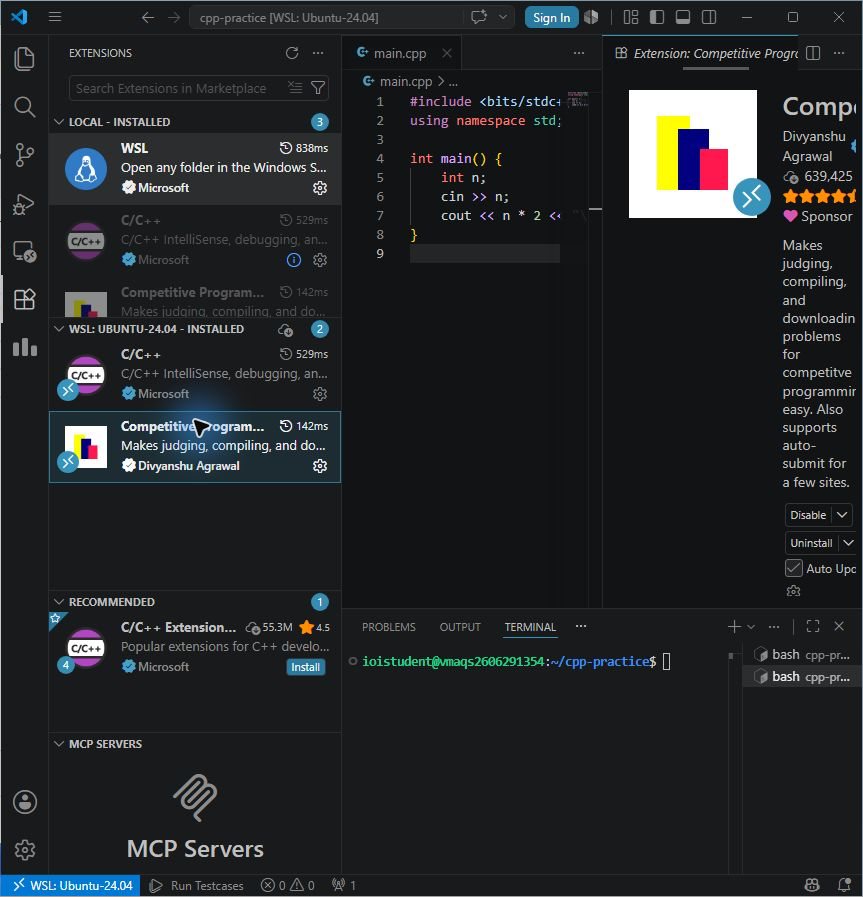863x897 pixels.
Task: Open the Source Control view
Action: tap(24, 155)
